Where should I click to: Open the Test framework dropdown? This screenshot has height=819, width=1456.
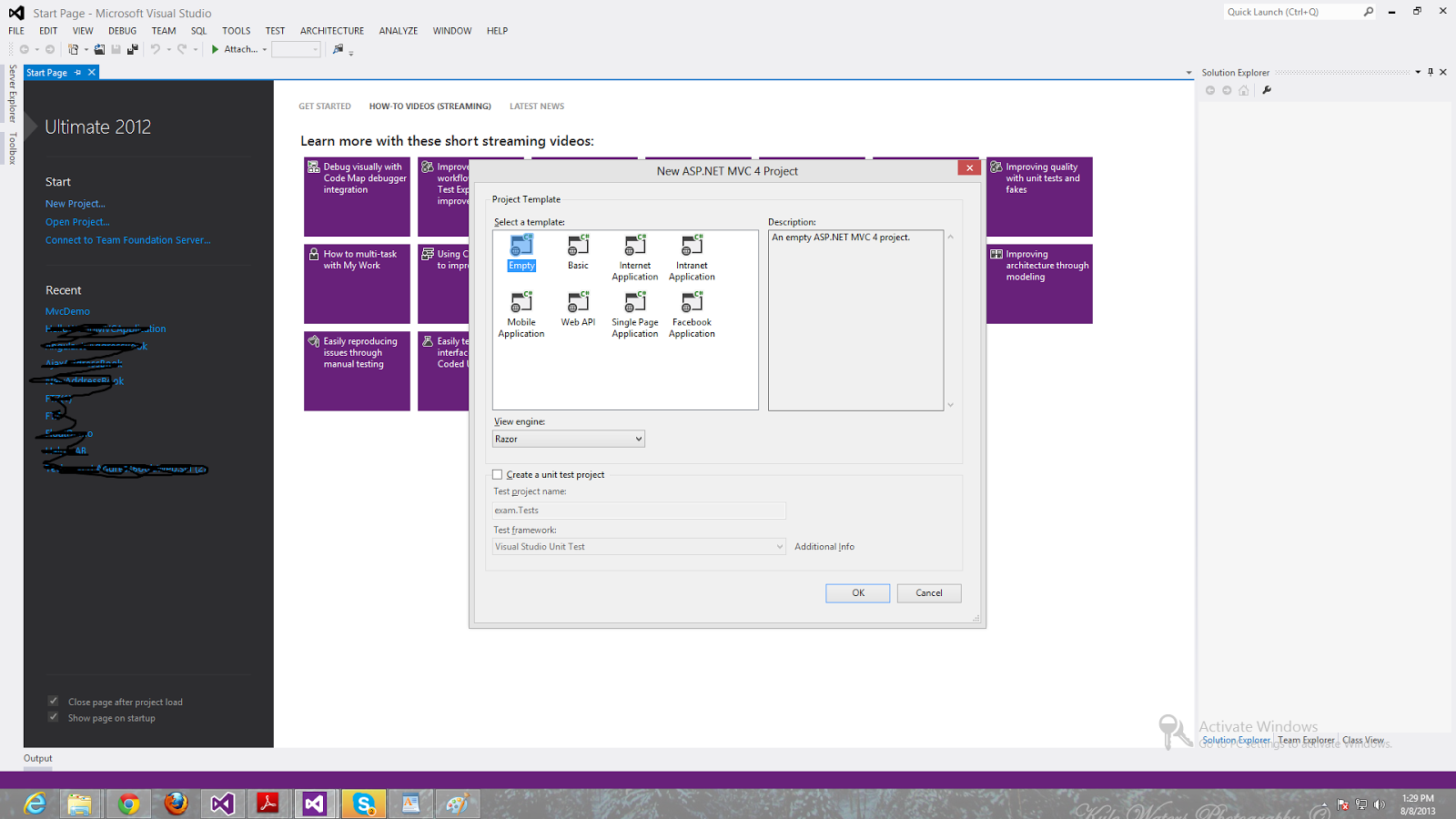(639, 547)
